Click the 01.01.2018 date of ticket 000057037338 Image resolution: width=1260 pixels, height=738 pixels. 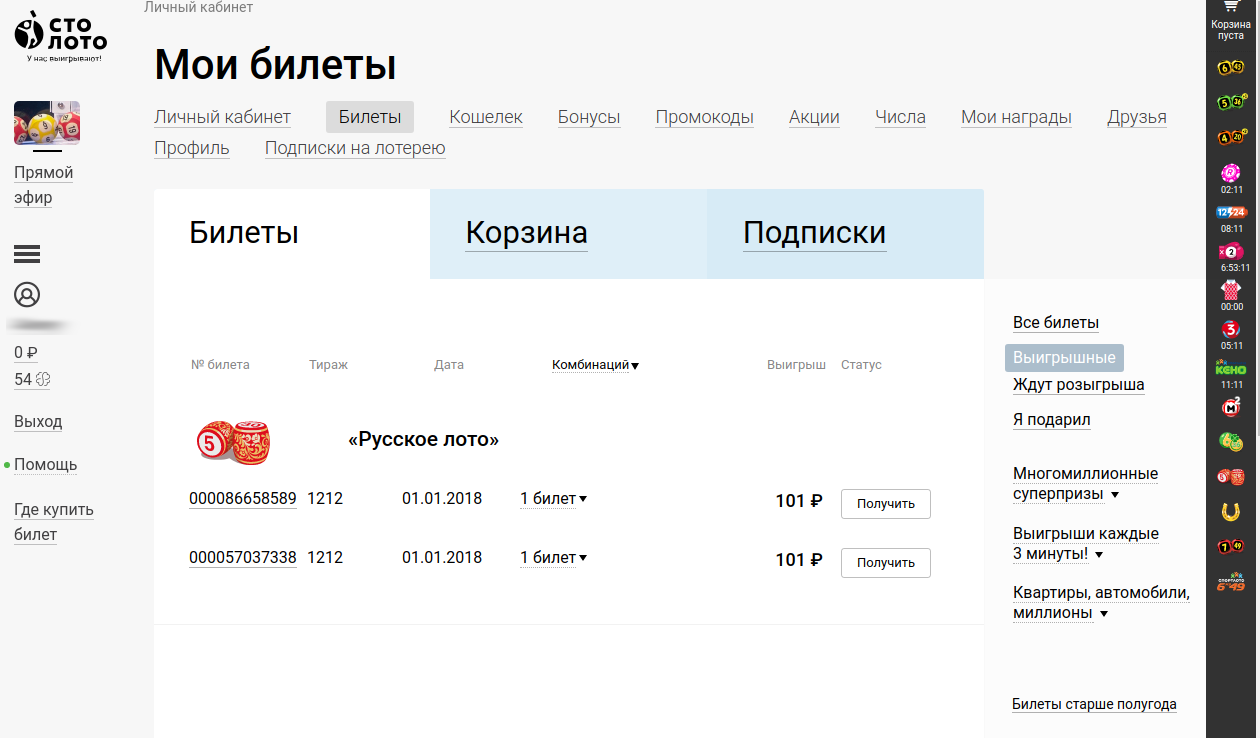click(x=442, y=557)
